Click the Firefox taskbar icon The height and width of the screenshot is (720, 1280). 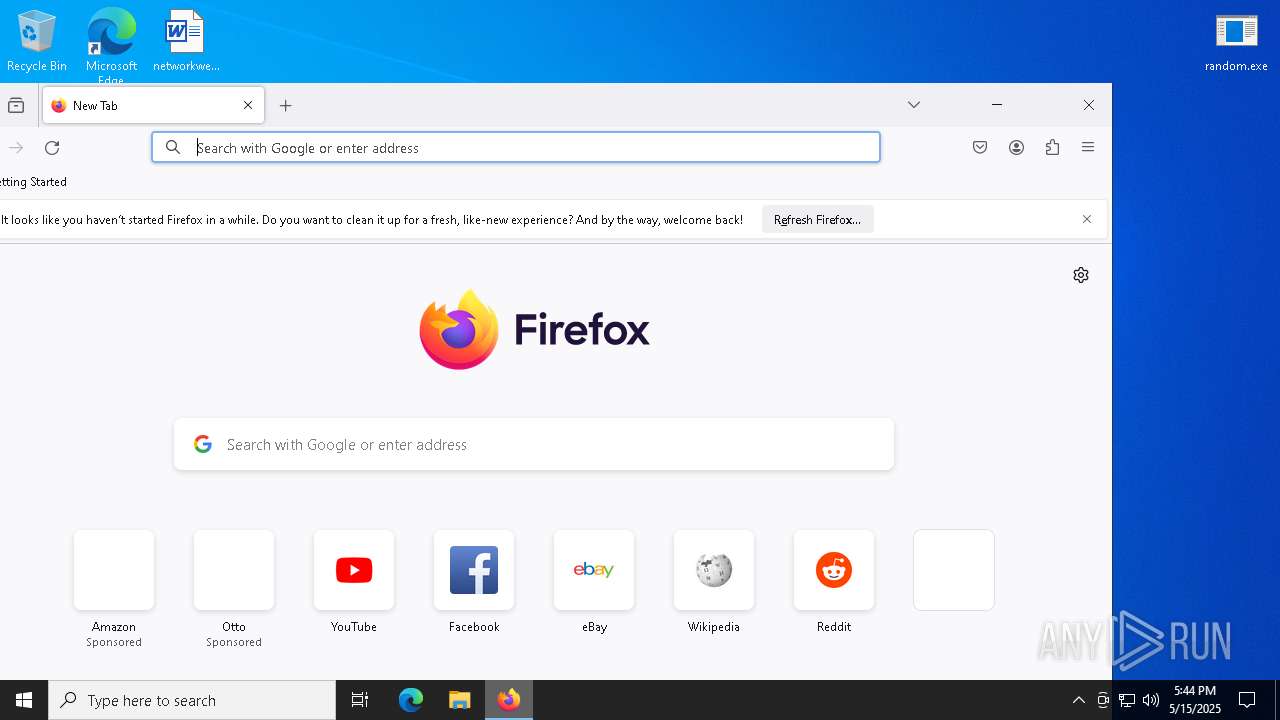509,700
